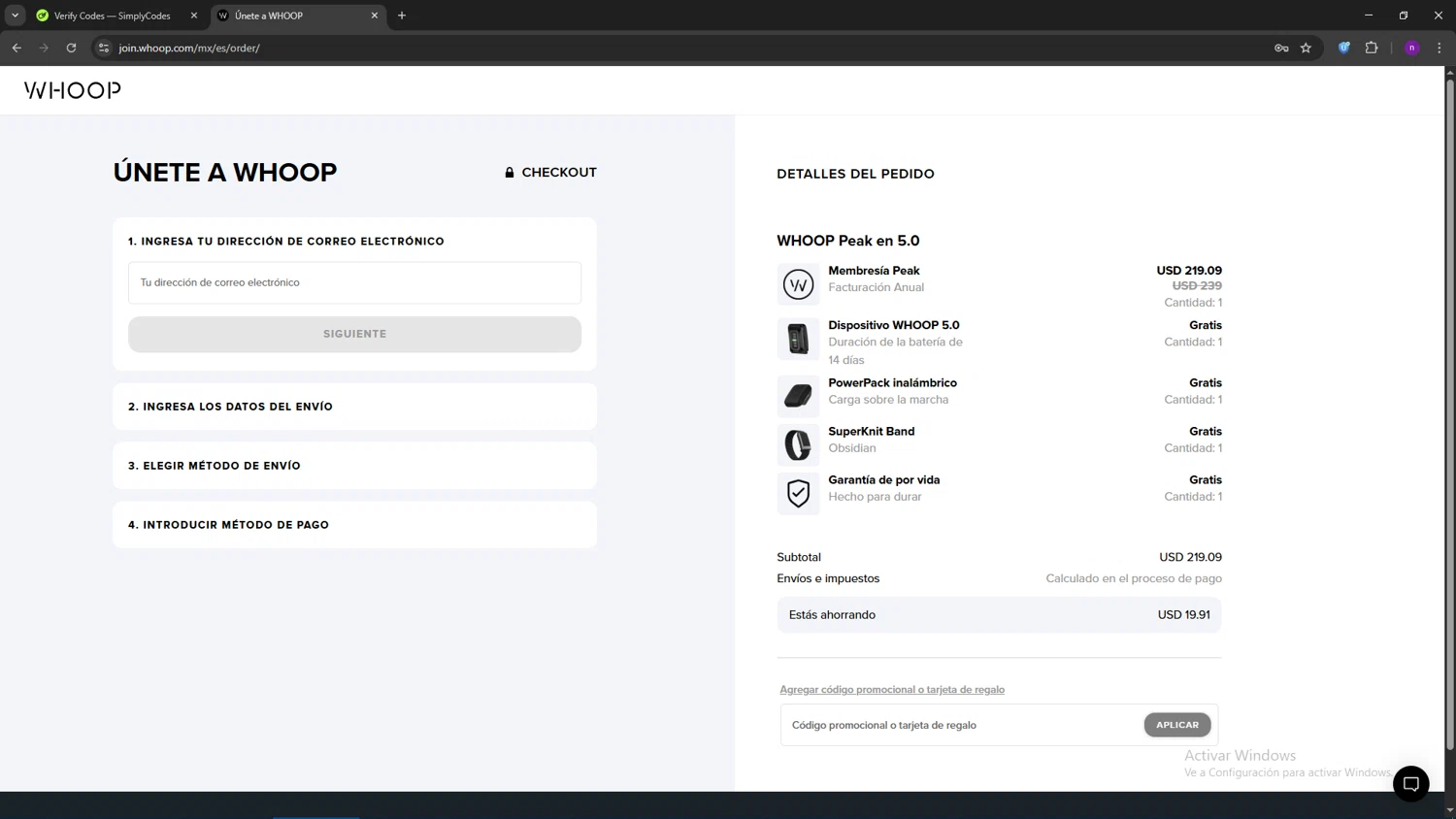Viewport: 1456px width, 819px height.
Task: Click the ÚNETE A WHOOP page heading
Action: coord(225,172)
